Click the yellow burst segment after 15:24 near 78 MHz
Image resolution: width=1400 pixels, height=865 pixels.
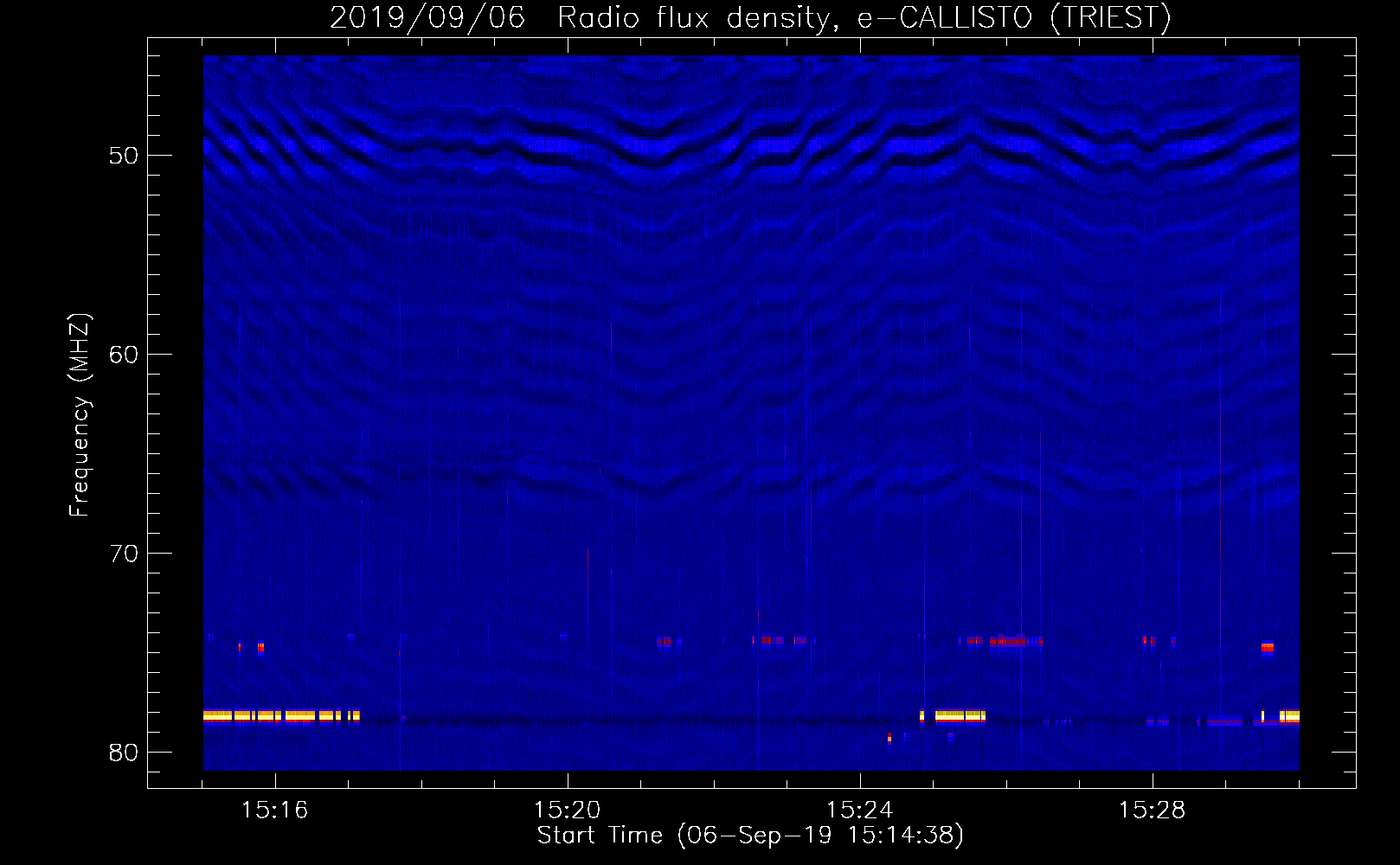click(x=960, y=715)
